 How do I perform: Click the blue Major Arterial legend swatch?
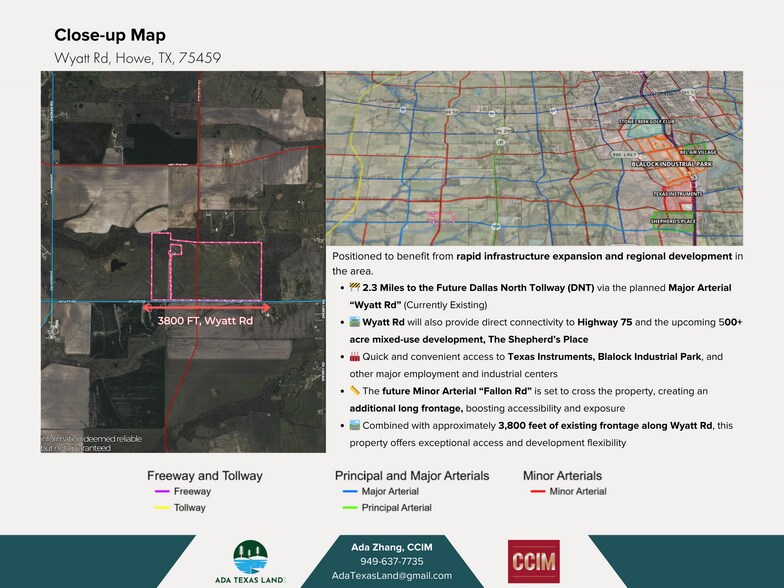pyautogui.click(x=350, y=492)
